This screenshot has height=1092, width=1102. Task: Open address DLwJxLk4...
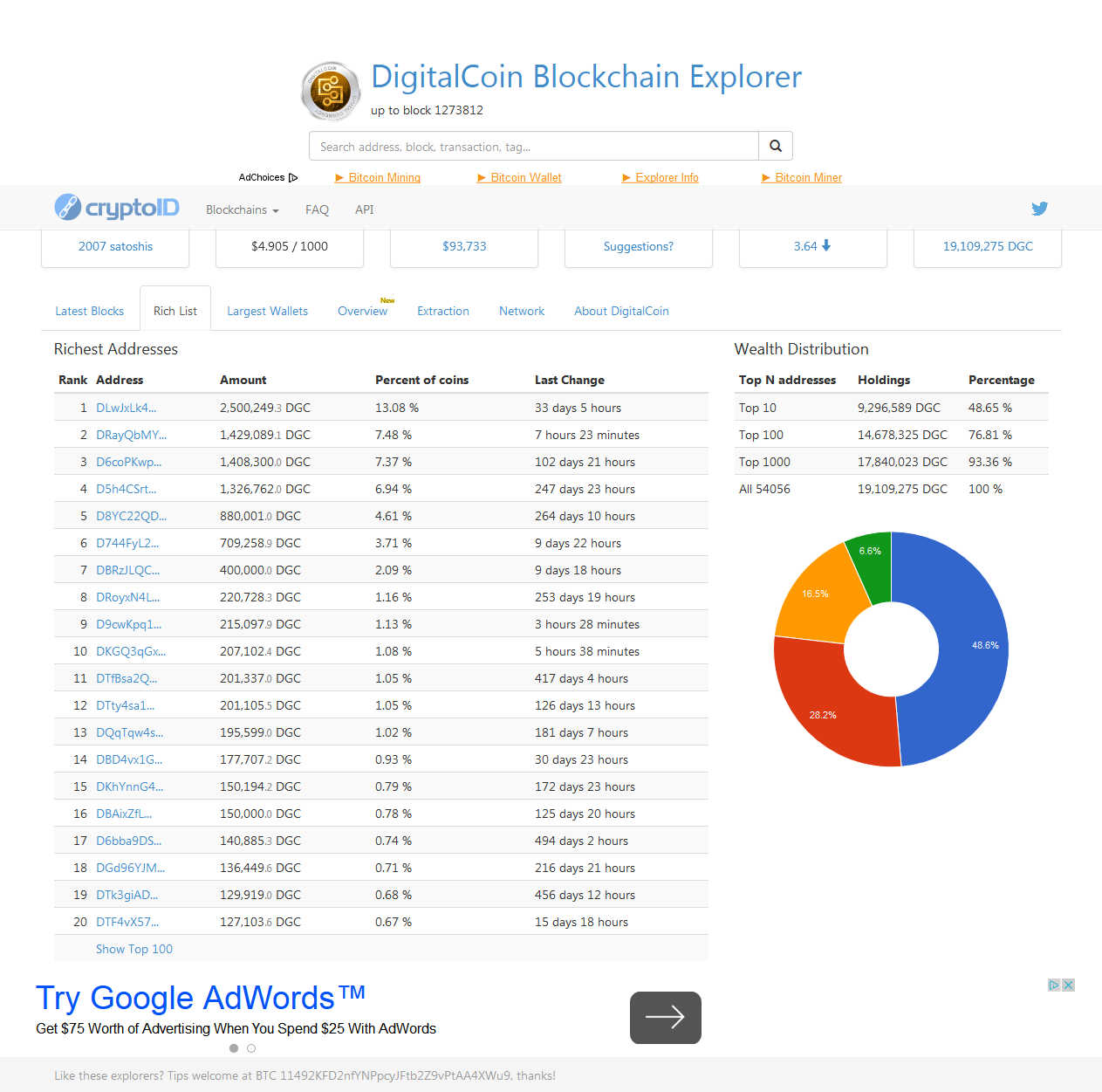pos(127,408)
